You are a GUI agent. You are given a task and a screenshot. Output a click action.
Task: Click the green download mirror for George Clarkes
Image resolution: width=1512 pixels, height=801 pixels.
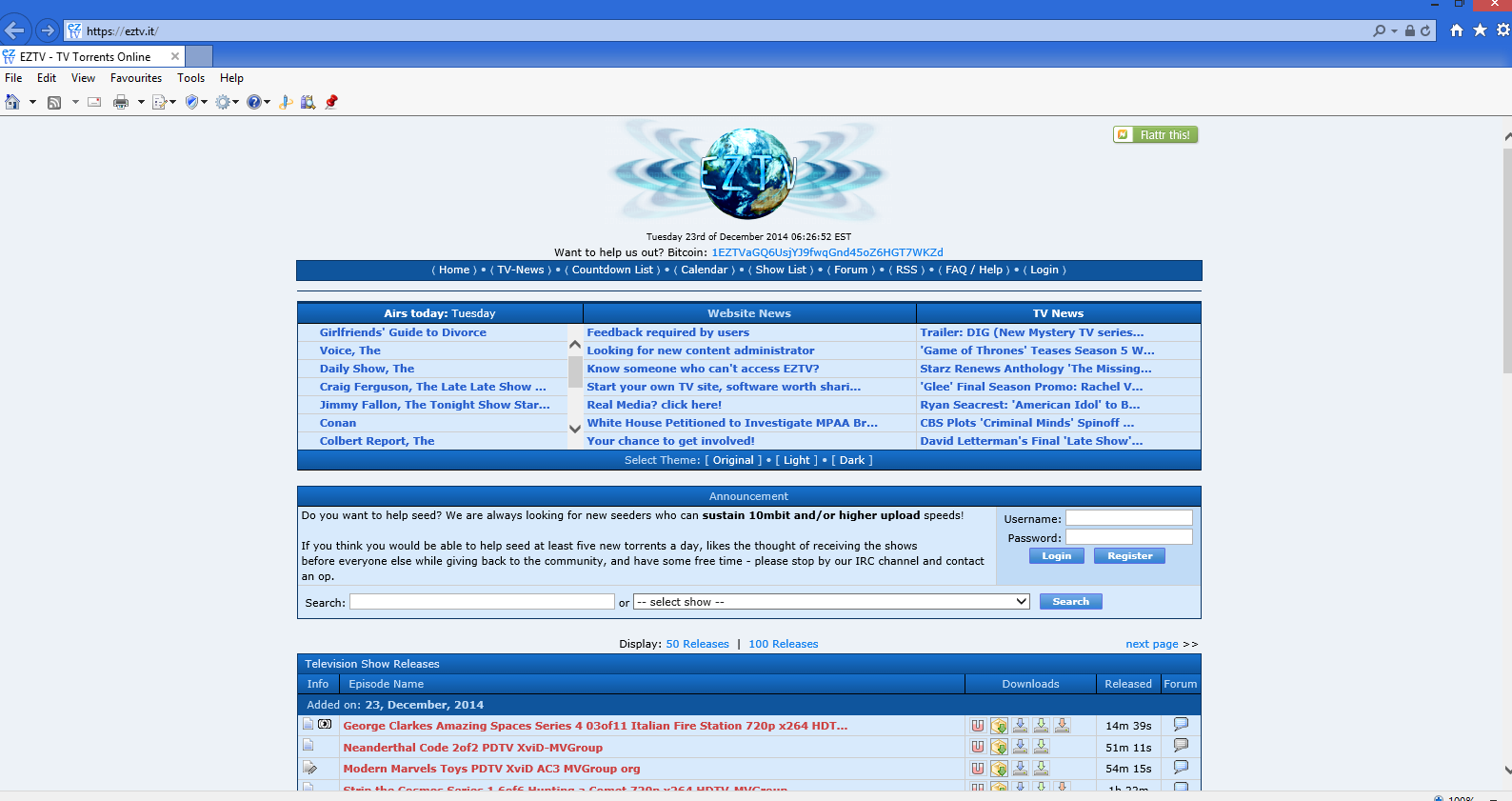pos(1041,726)
